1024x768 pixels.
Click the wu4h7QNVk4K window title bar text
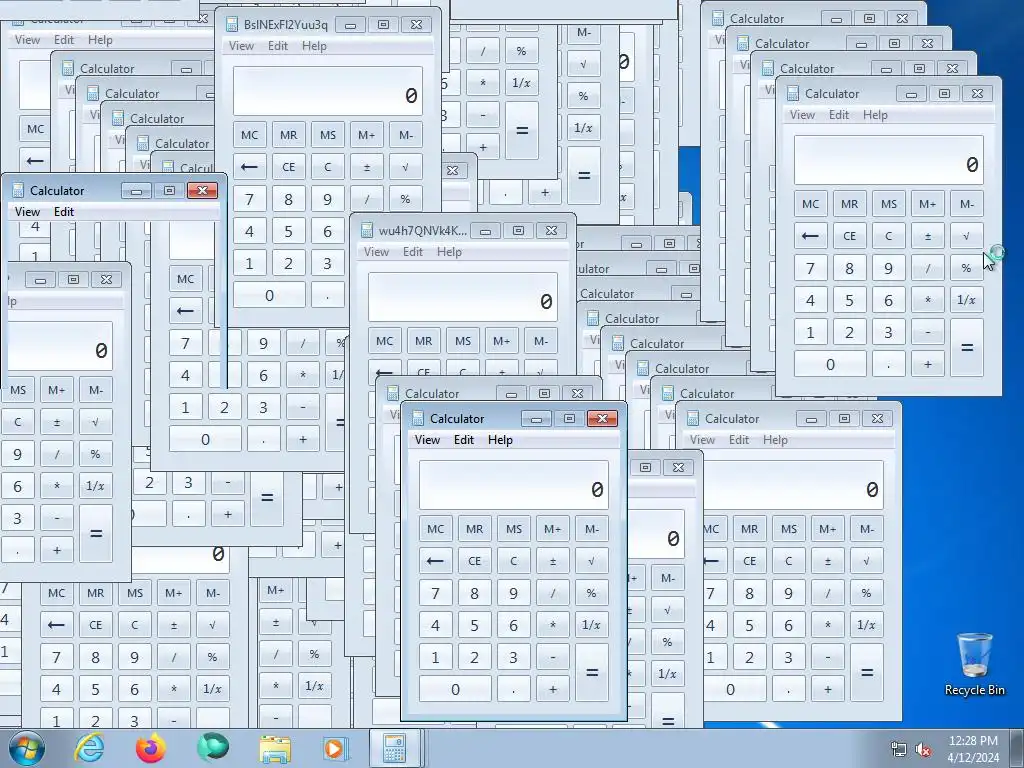[423, 231]
